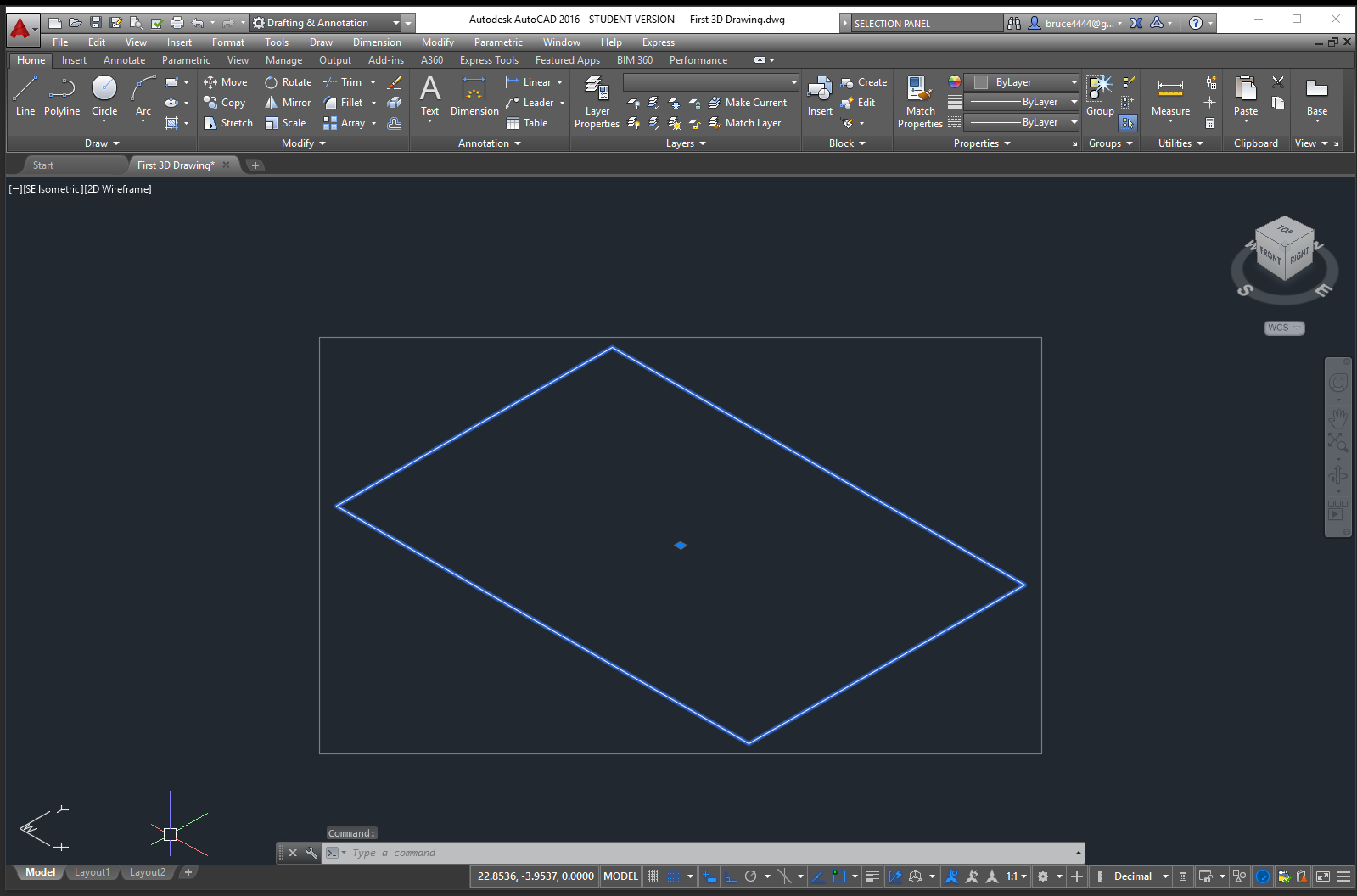Toggle hardware acceleration status icon
The width and height of the screenshot is (1357, 896).
click(x=1263, y=876)
